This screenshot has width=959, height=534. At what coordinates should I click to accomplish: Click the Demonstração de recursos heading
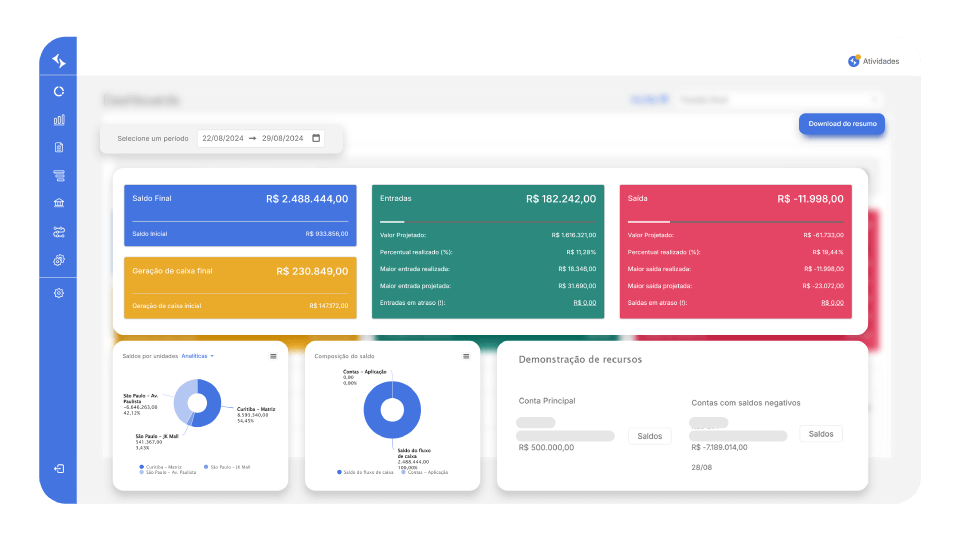point(580,360)
